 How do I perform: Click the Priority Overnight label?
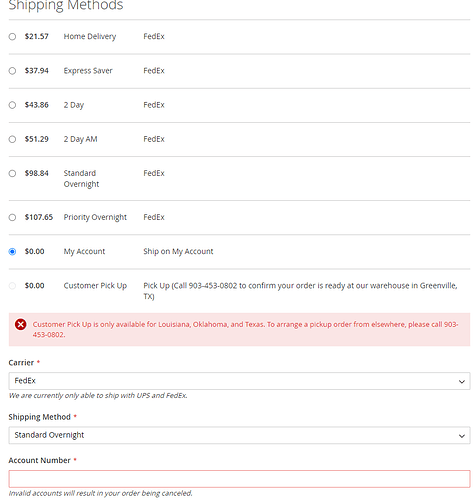95,217
